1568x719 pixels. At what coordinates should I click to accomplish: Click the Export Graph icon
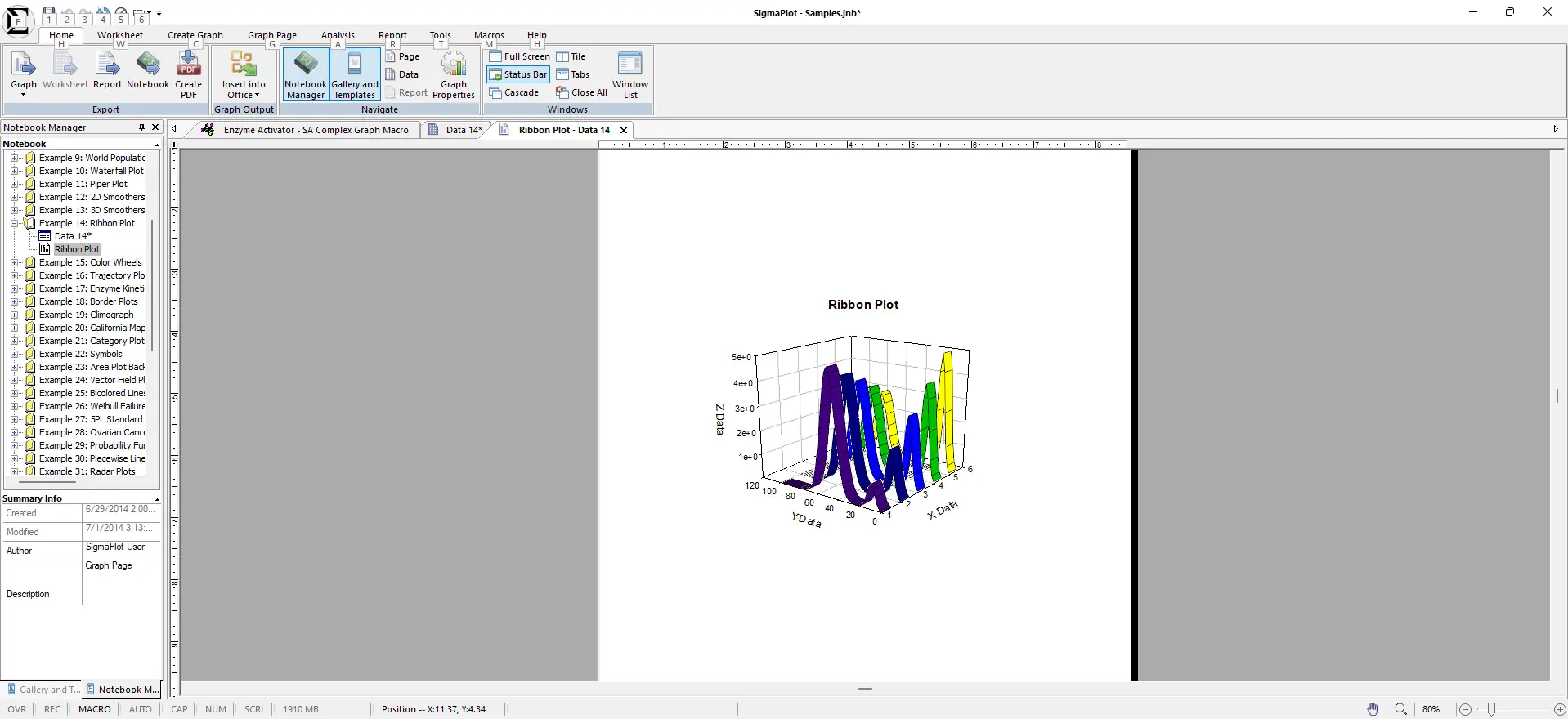tap(23, 64)
